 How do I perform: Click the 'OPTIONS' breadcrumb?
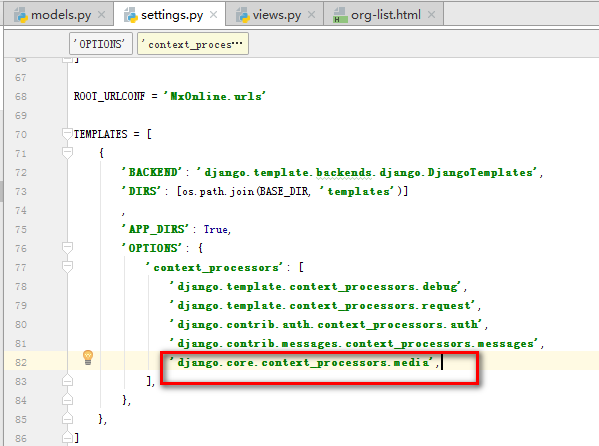point(101,44)
